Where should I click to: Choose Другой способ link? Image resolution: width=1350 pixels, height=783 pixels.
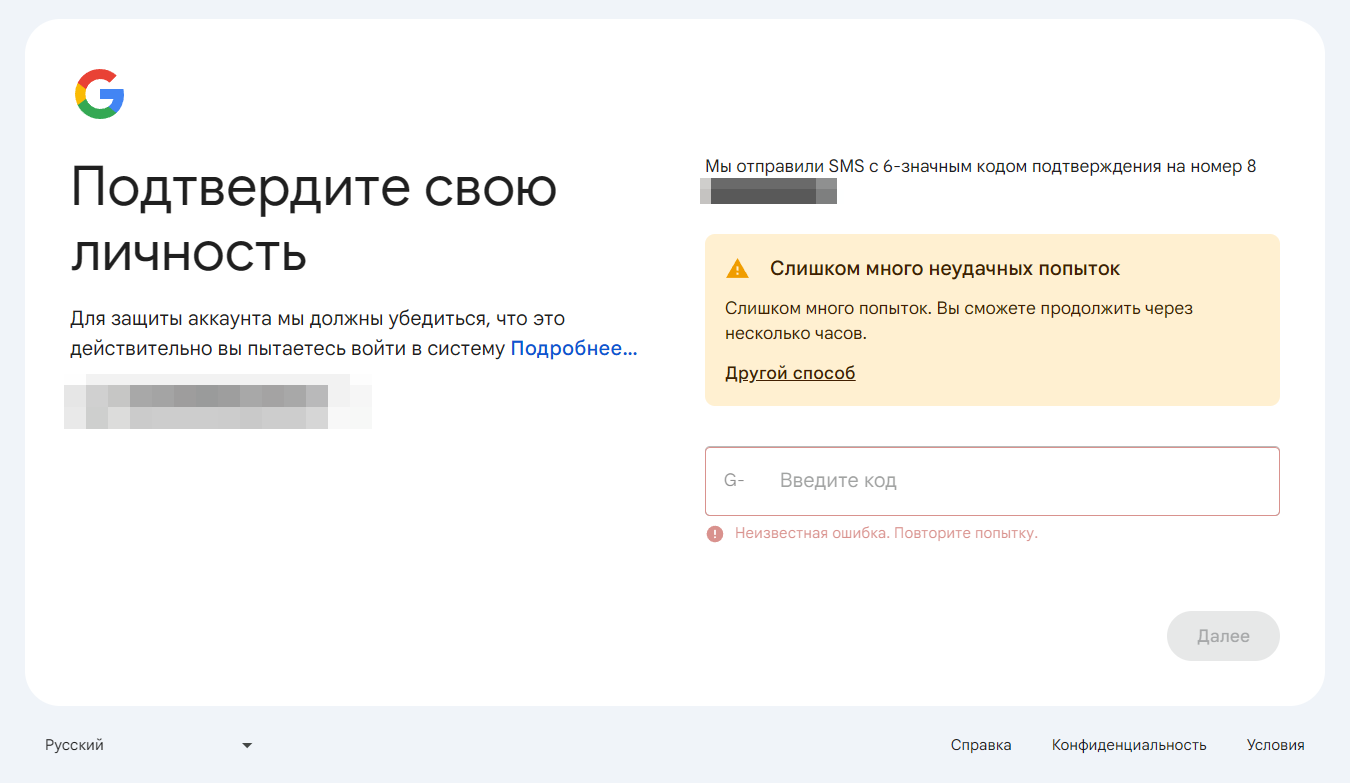tap(790, 373)
